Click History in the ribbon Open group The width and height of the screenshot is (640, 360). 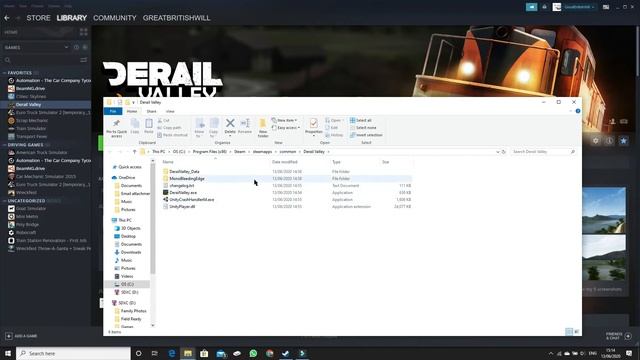point(334,135)
